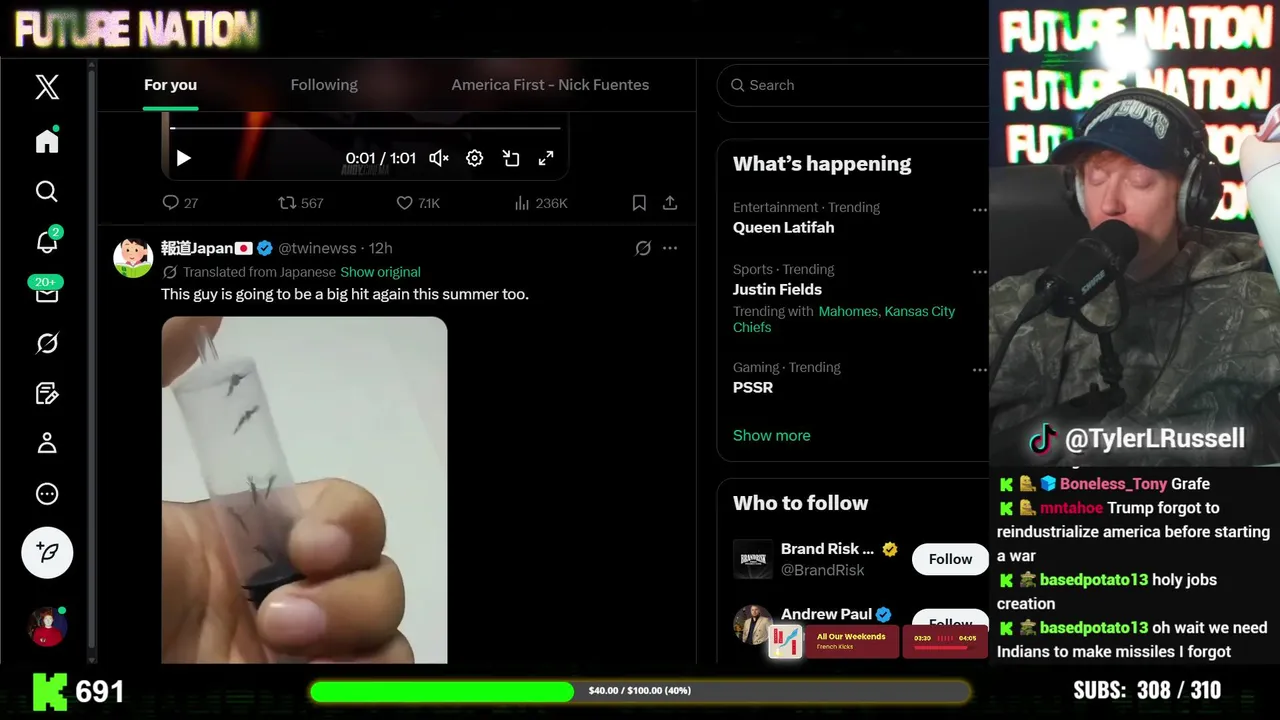Open more options on 報道Japan post
This screenshot has width=1280, height=720.
point(670,248)
